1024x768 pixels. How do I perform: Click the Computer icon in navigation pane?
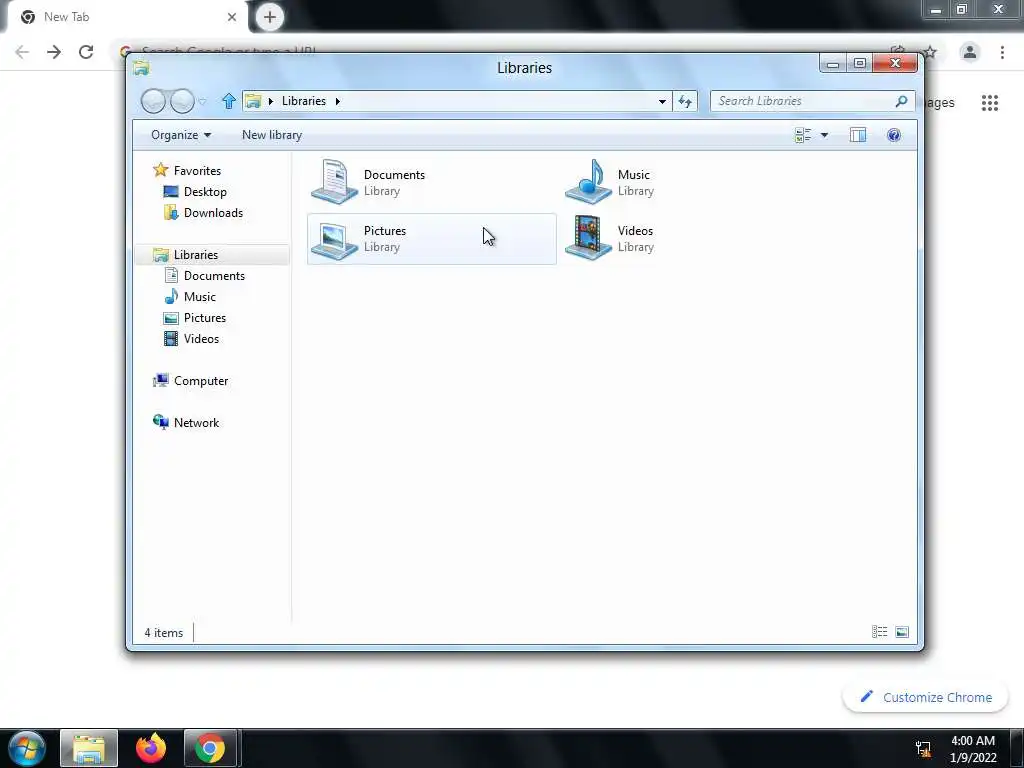click(x=161, y=381)
